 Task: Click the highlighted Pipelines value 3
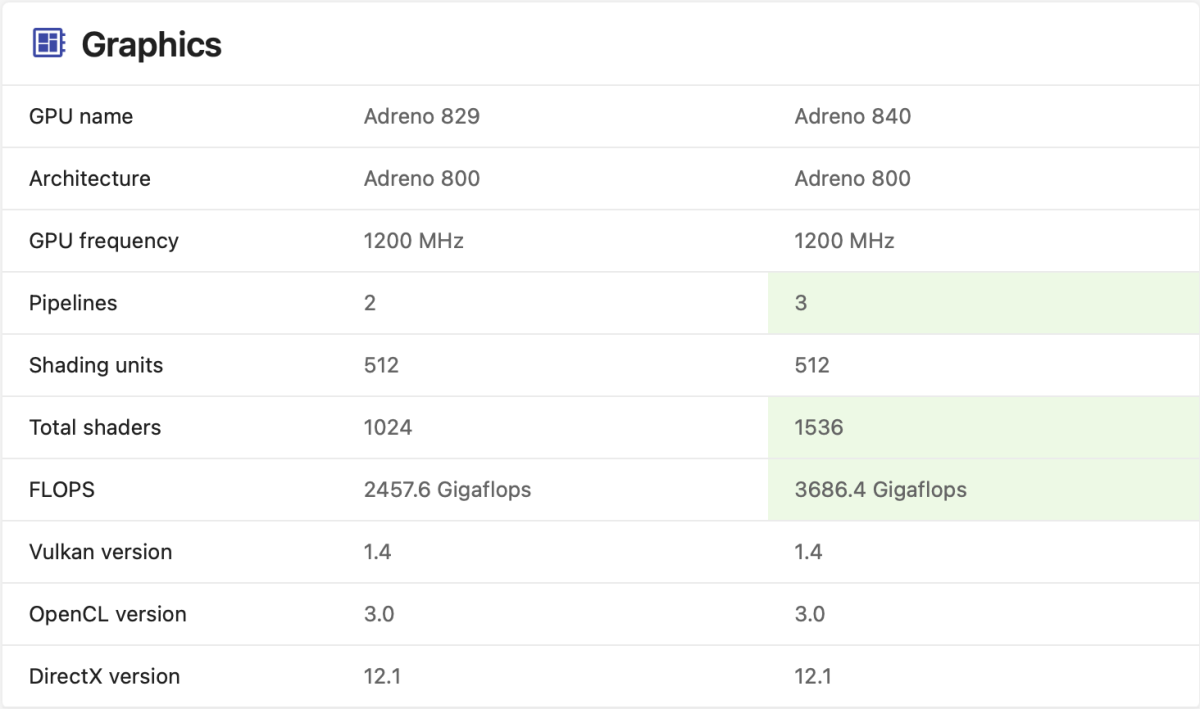click(x=801, y=303)
